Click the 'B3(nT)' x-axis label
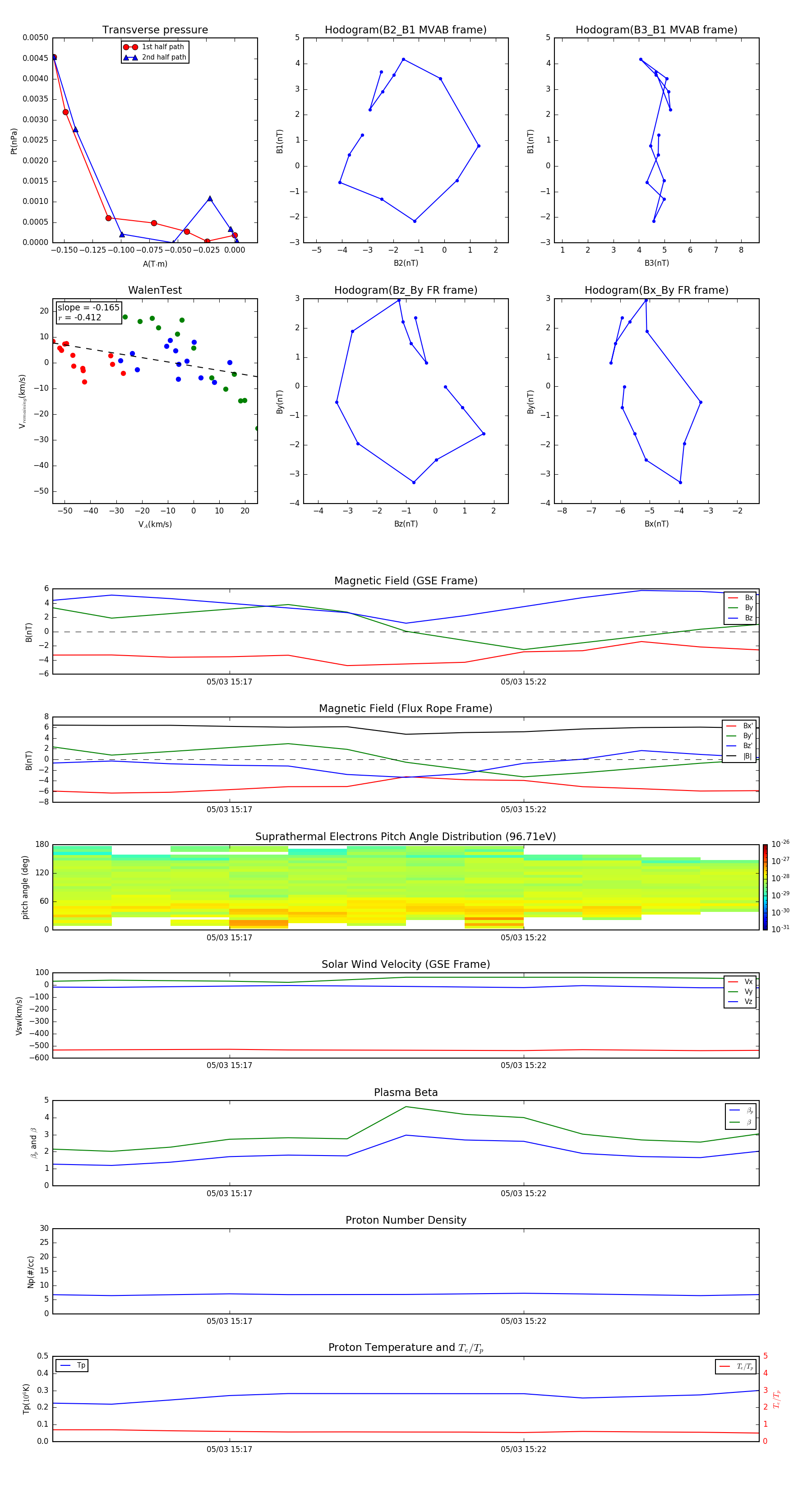Viewport: 812px width, 1489px height. [x=656, y=263]
